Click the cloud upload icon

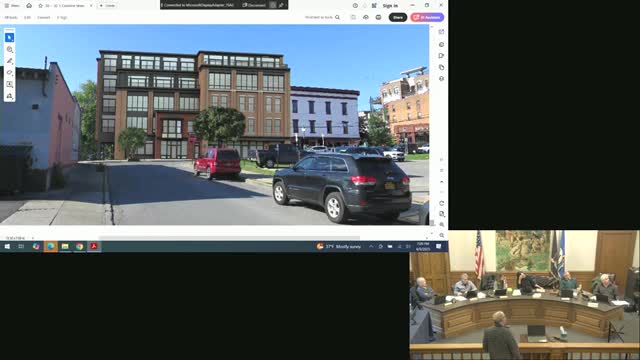pyautogui.click(x=366, y=17)
